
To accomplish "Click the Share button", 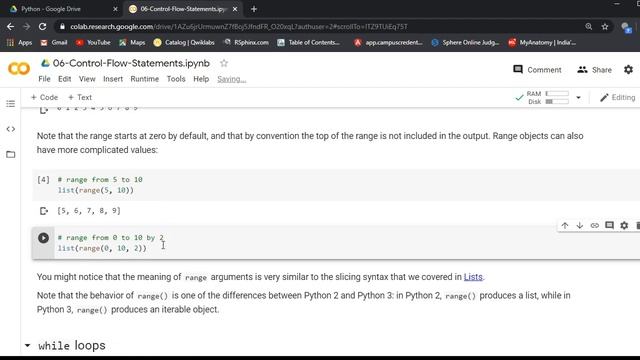I will pos(594,70).
